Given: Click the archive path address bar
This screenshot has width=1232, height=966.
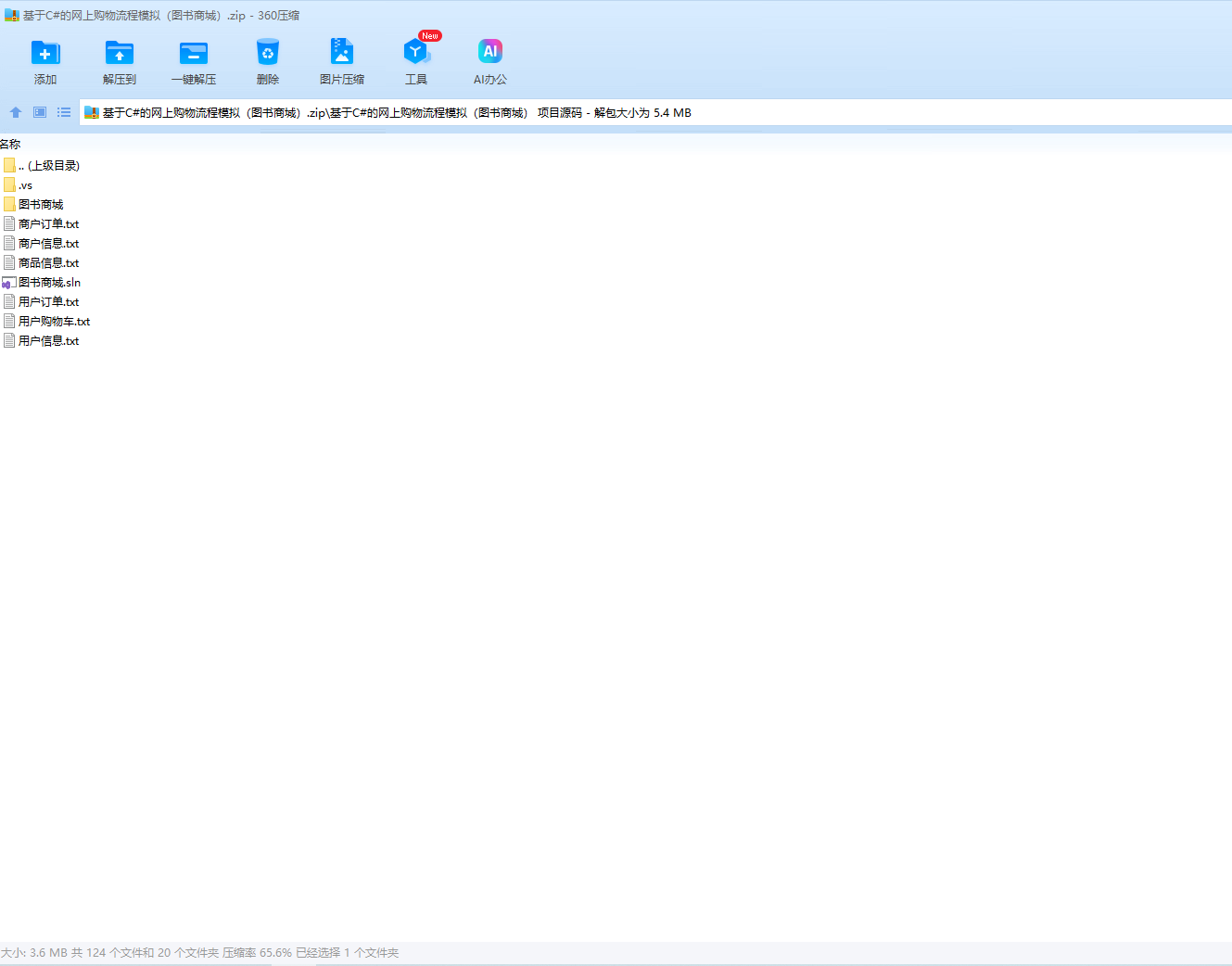Looking at the screenshot, I should [654, 112].
